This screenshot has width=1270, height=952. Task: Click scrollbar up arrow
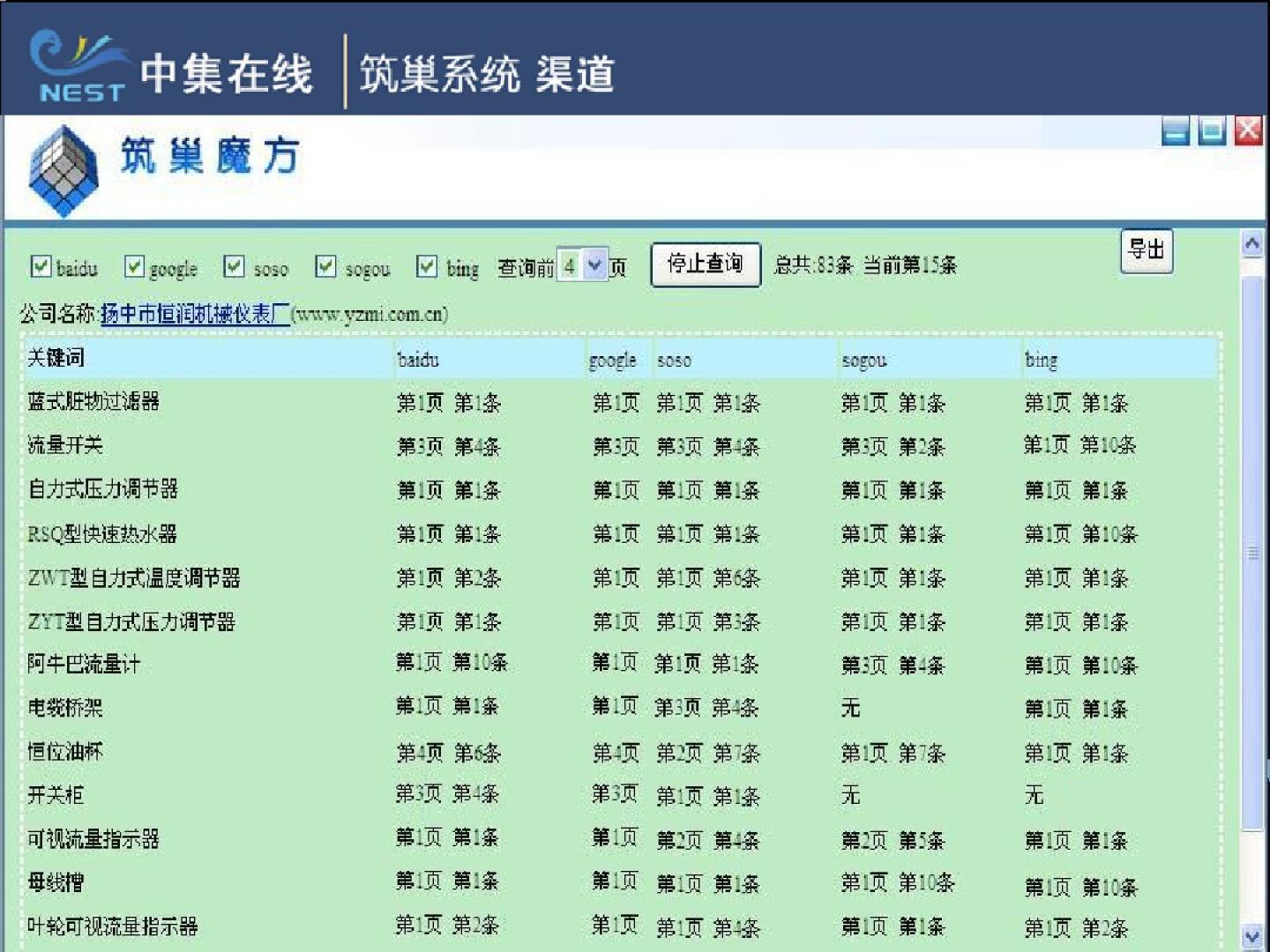(1251, 244)
